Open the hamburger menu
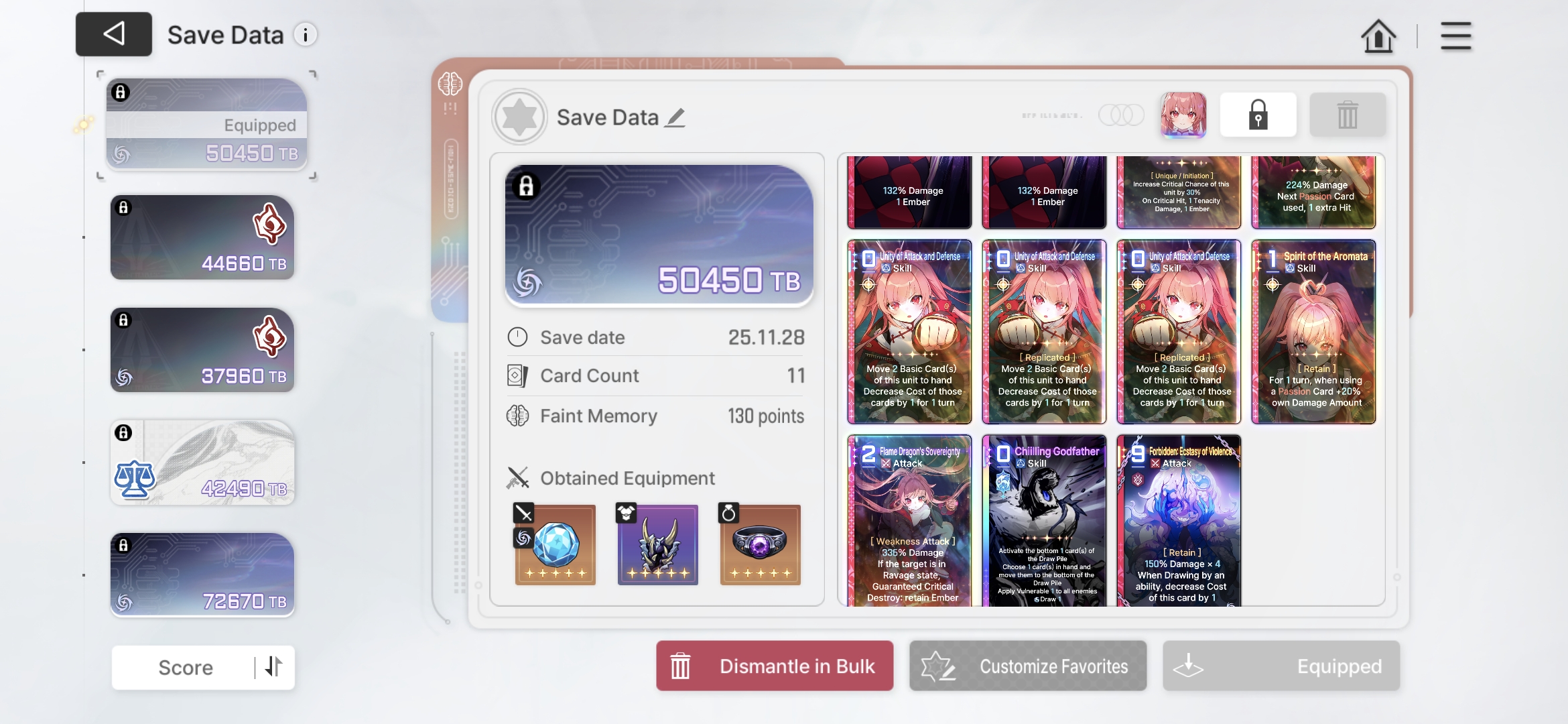The width and height of the screenshot is (1568, 724). [1456, 36]
